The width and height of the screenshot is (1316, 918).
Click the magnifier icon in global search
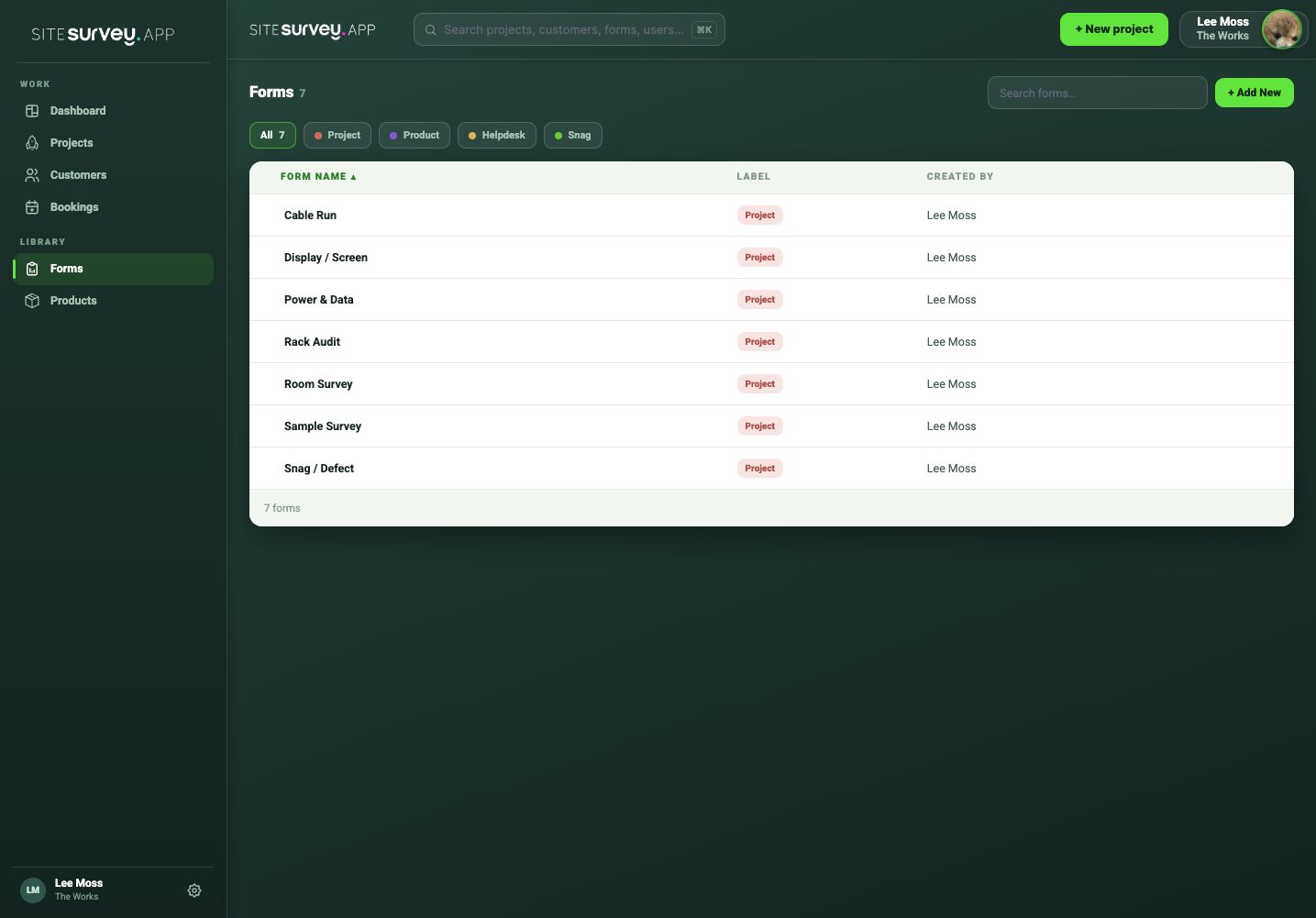coord(430,30)
